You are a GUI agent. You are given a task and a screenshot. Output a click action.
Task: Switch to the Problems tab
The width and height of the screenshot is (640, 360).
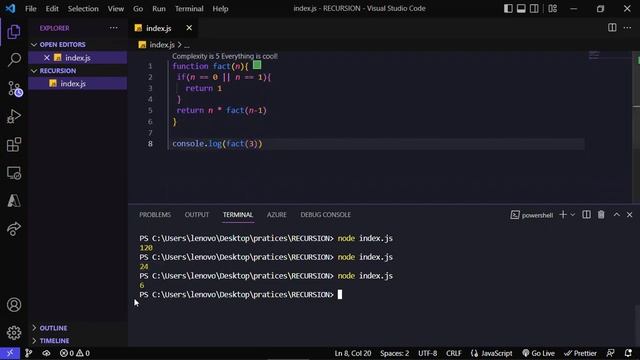pos(155,215)
